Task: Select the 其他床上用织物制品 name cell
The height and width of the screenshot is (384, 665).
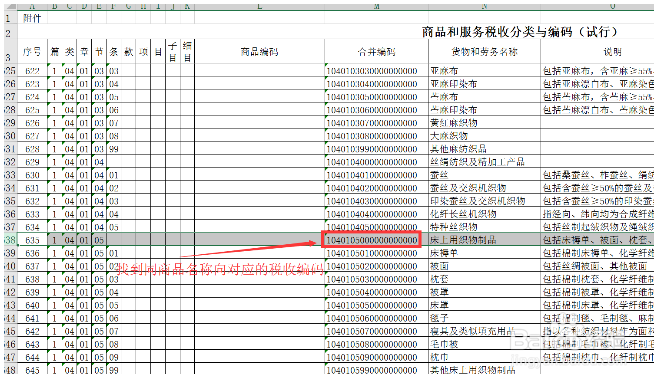Action: pyautogui.click(x=484, y=370)
